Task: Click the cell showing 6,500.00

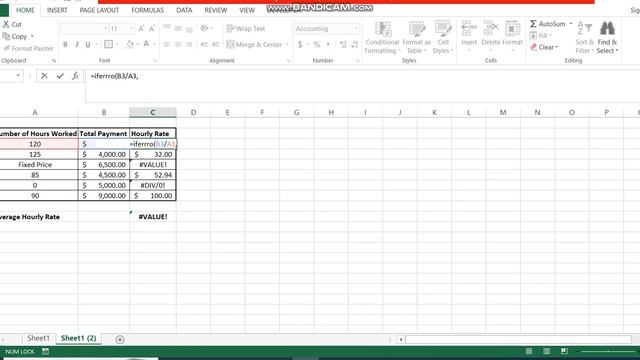Action: point(104,164)
